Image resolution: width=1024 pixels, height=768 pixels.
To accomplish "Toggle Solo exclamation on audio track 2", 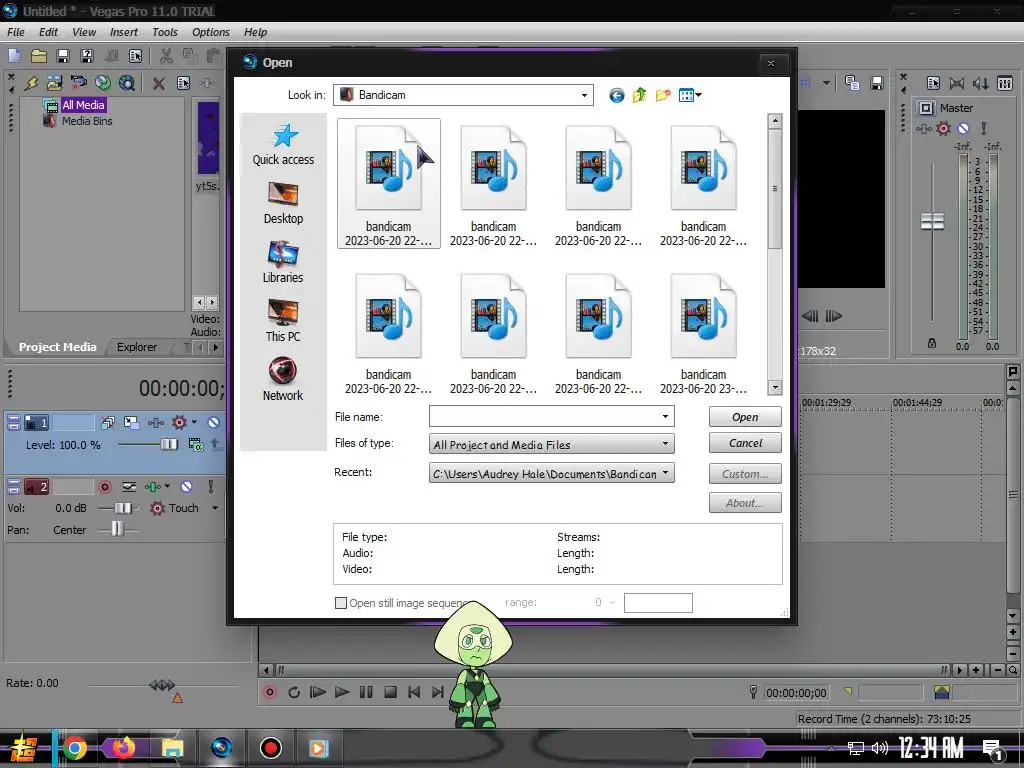I will point(210,487).
